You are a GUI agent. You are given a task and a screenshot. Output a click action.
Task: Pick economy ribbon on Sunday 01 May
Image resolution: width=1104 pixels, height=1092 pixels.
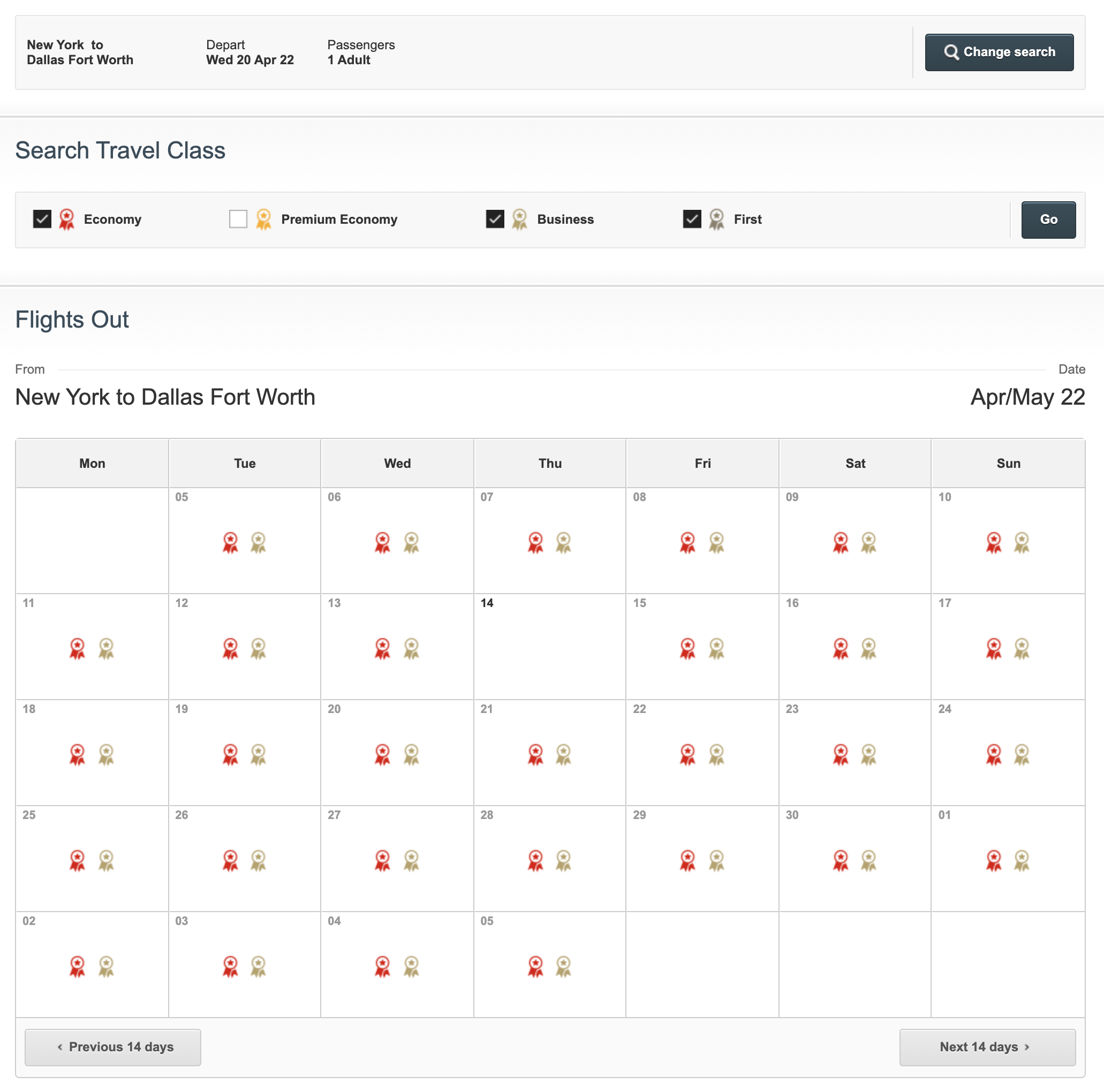pyautogui.click(x=994, y=860)
